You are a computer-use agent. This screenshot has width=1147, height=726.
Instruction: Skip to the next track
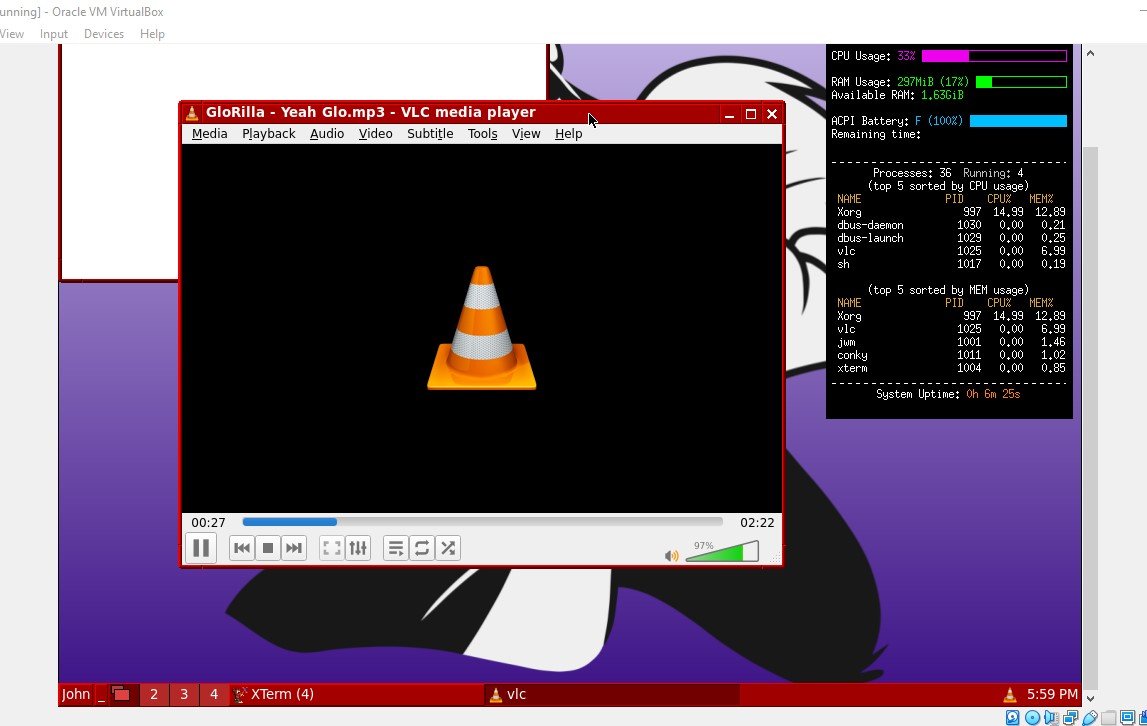(x=293, y=548)
